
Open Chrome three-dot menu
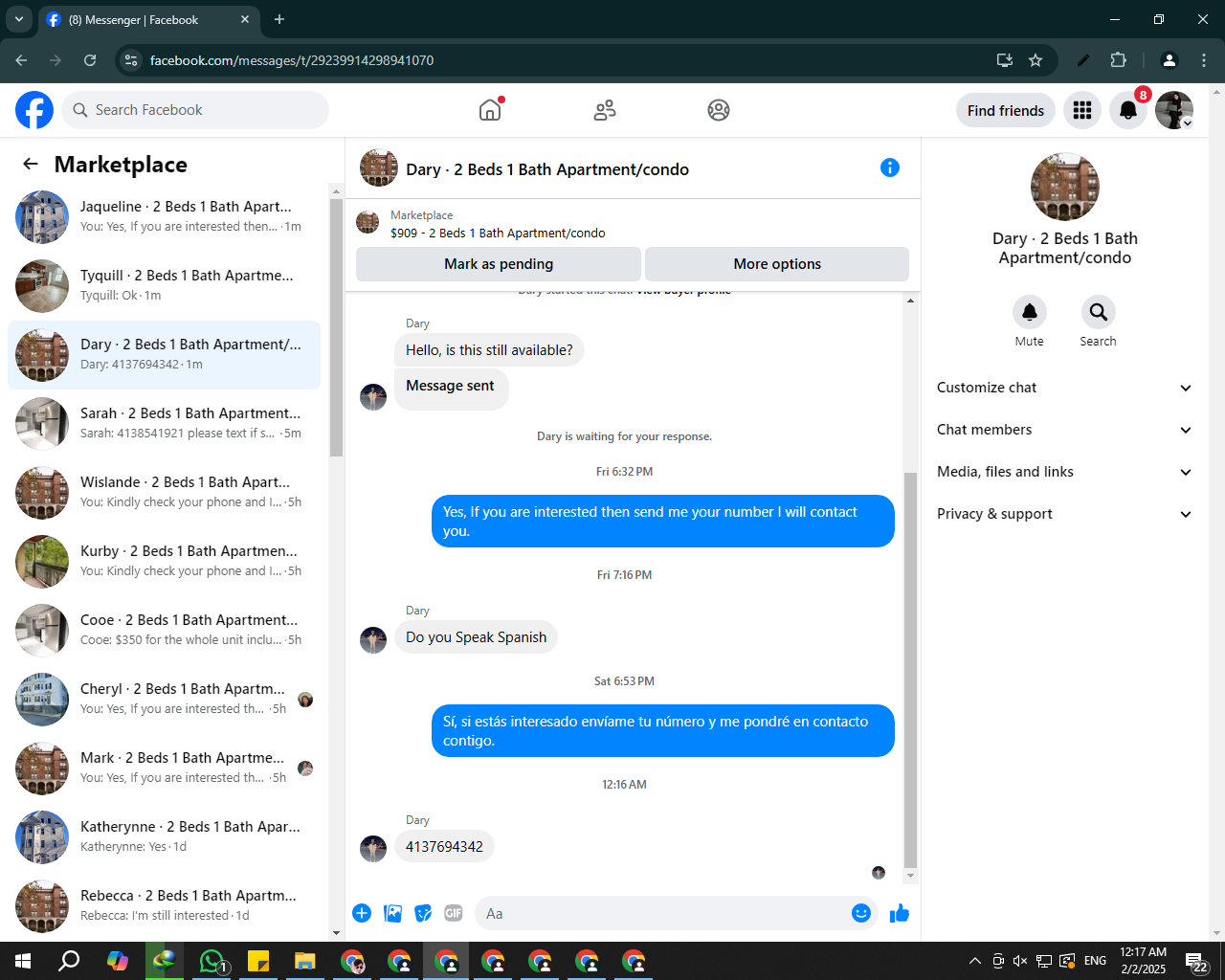(1204, 60)
